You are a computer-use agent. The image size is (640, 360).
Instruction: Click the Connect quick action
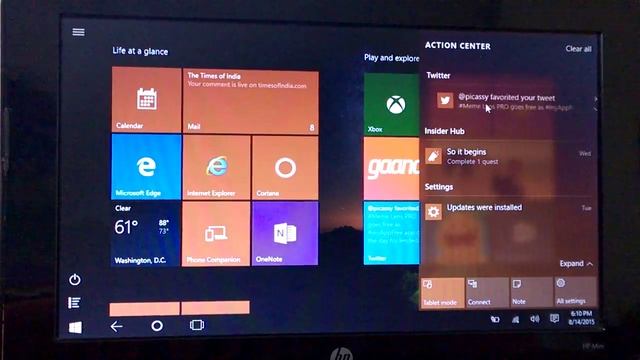(487, 292)
